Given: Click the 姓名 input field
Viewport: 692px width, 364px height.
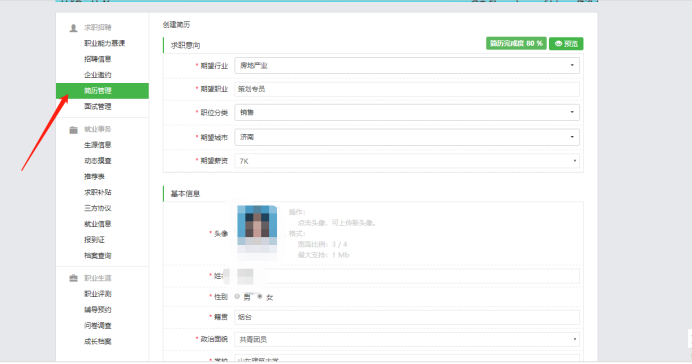Looking at the screenshot, I should tap(407, 276).
